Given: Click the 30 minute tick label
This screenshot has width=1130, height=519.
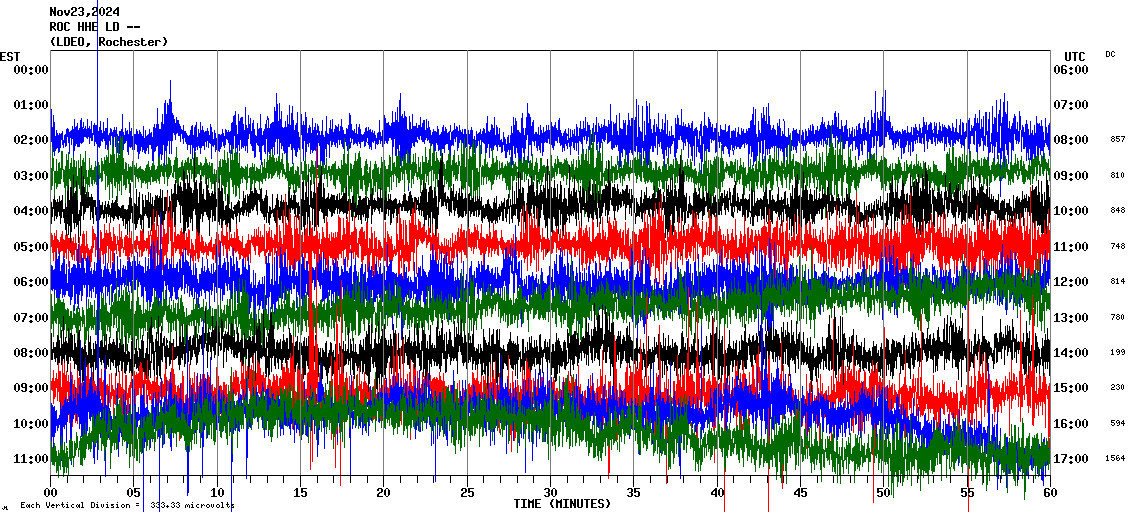Looking at the screenshot, I should [550, 493].
